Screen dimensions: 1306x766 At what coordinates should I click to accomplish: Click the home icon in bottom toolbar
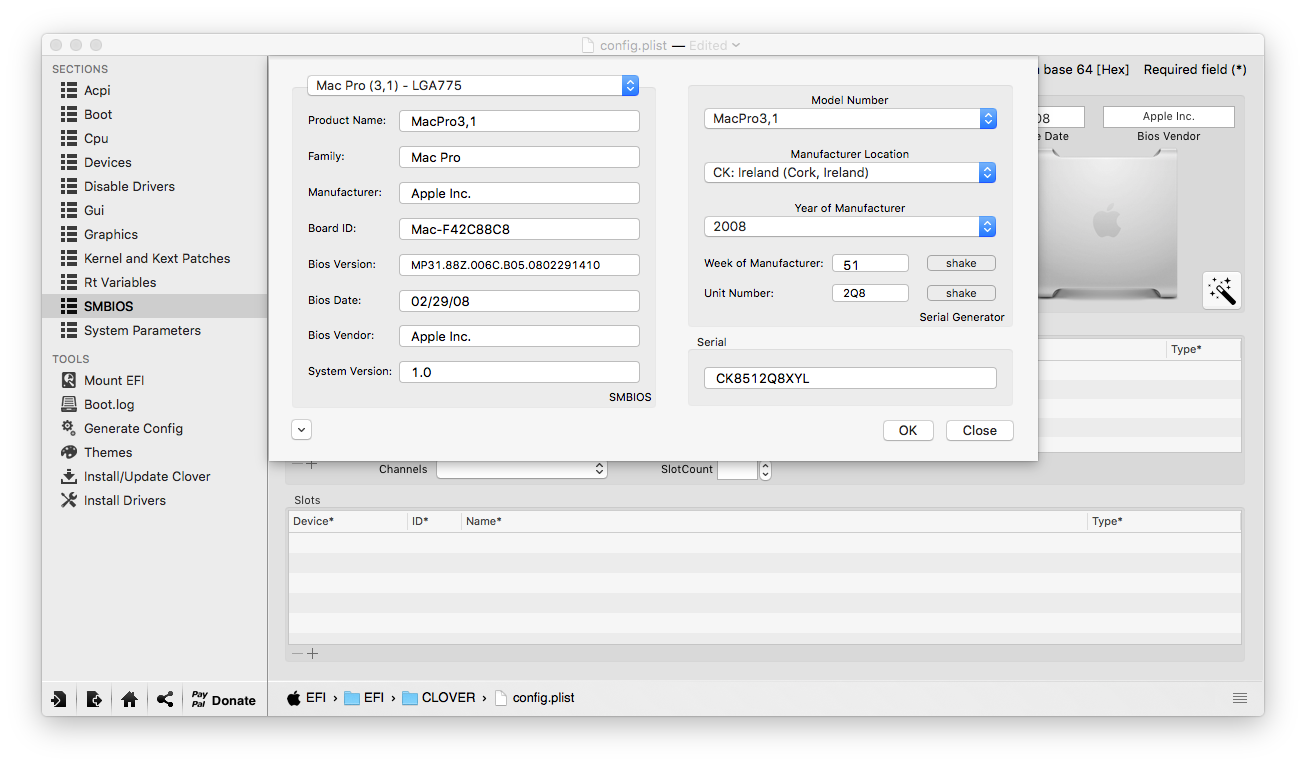tap(129, 700)
